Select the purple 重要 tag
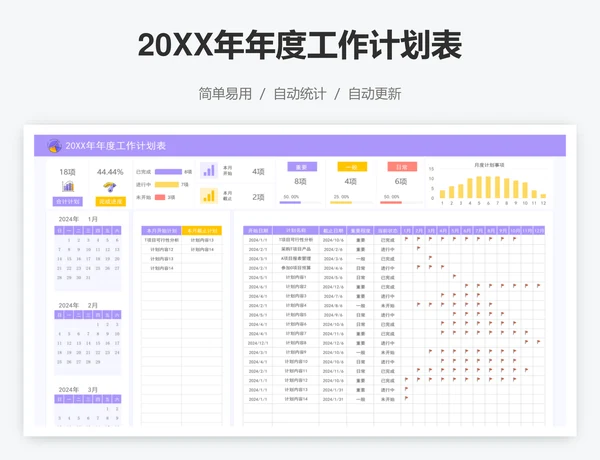600x460 pixels. (302, 167)
